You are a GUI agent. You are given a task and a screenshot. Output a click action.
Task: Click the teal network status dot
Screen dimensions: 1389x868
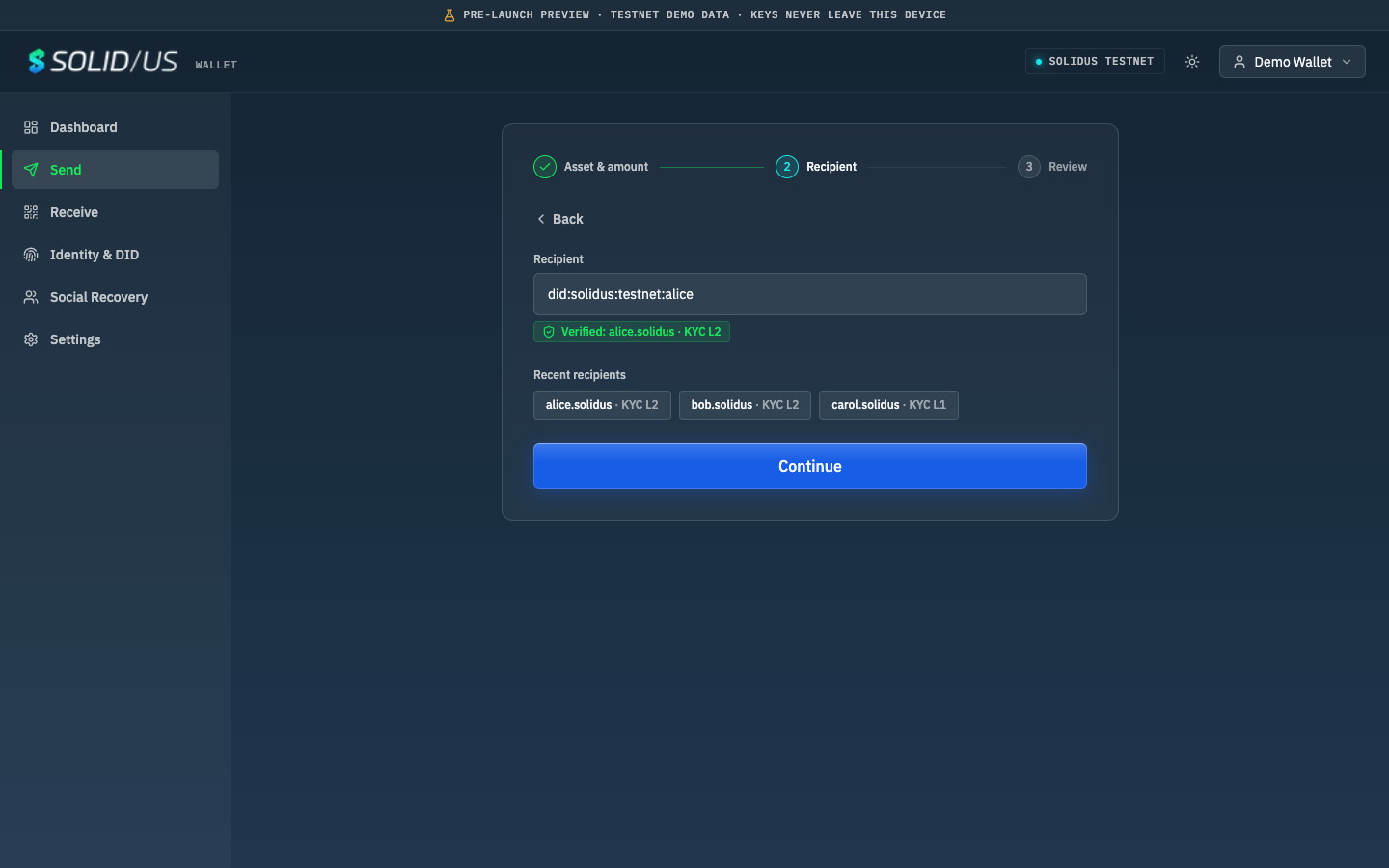pos(1039,62)
